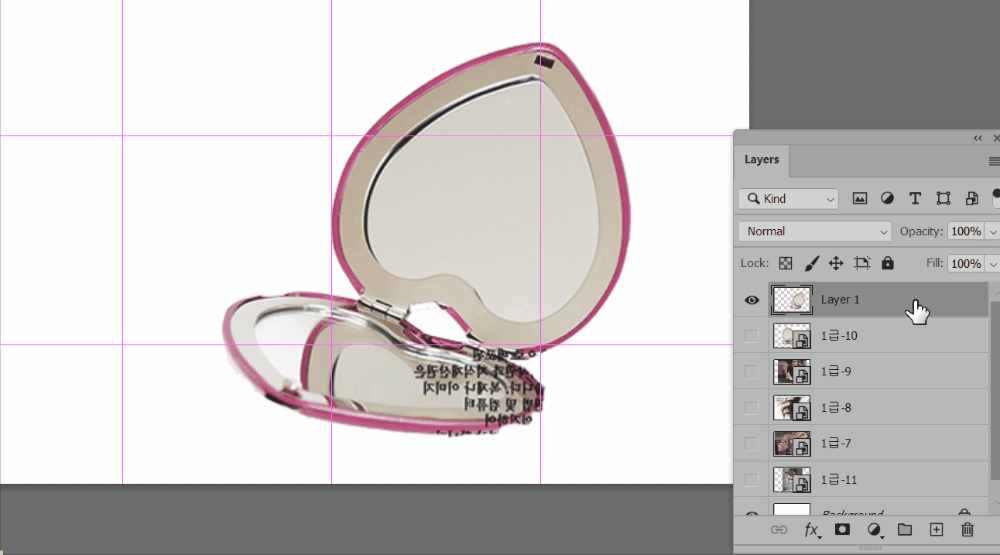Open the Normal blend mode dropdown
Viewport: 1000px width, 555px height.
click(x=814, y=231)
